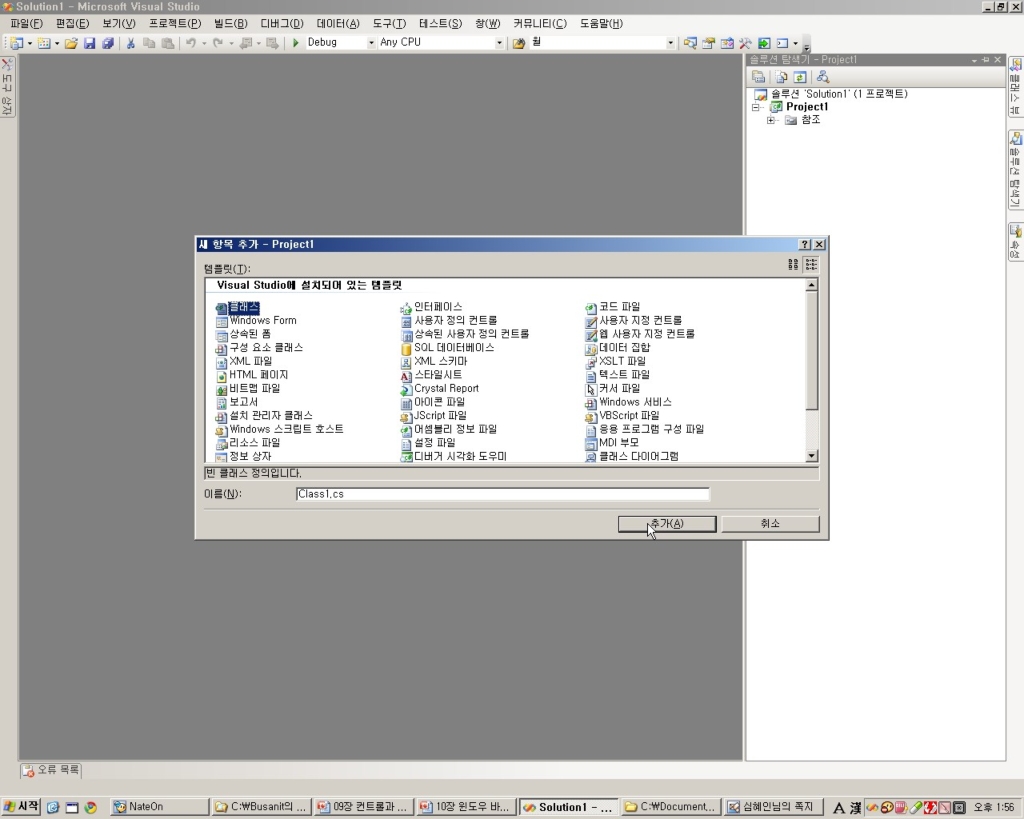
Task: Click the Properties icon in Solution Explorer toolbar
Action: (758, 77)
